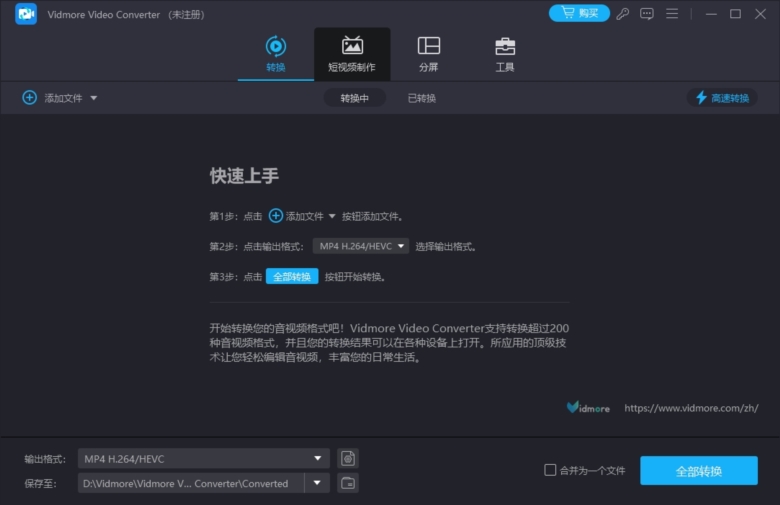Click the 分屏 layout icon

point(428,45)
